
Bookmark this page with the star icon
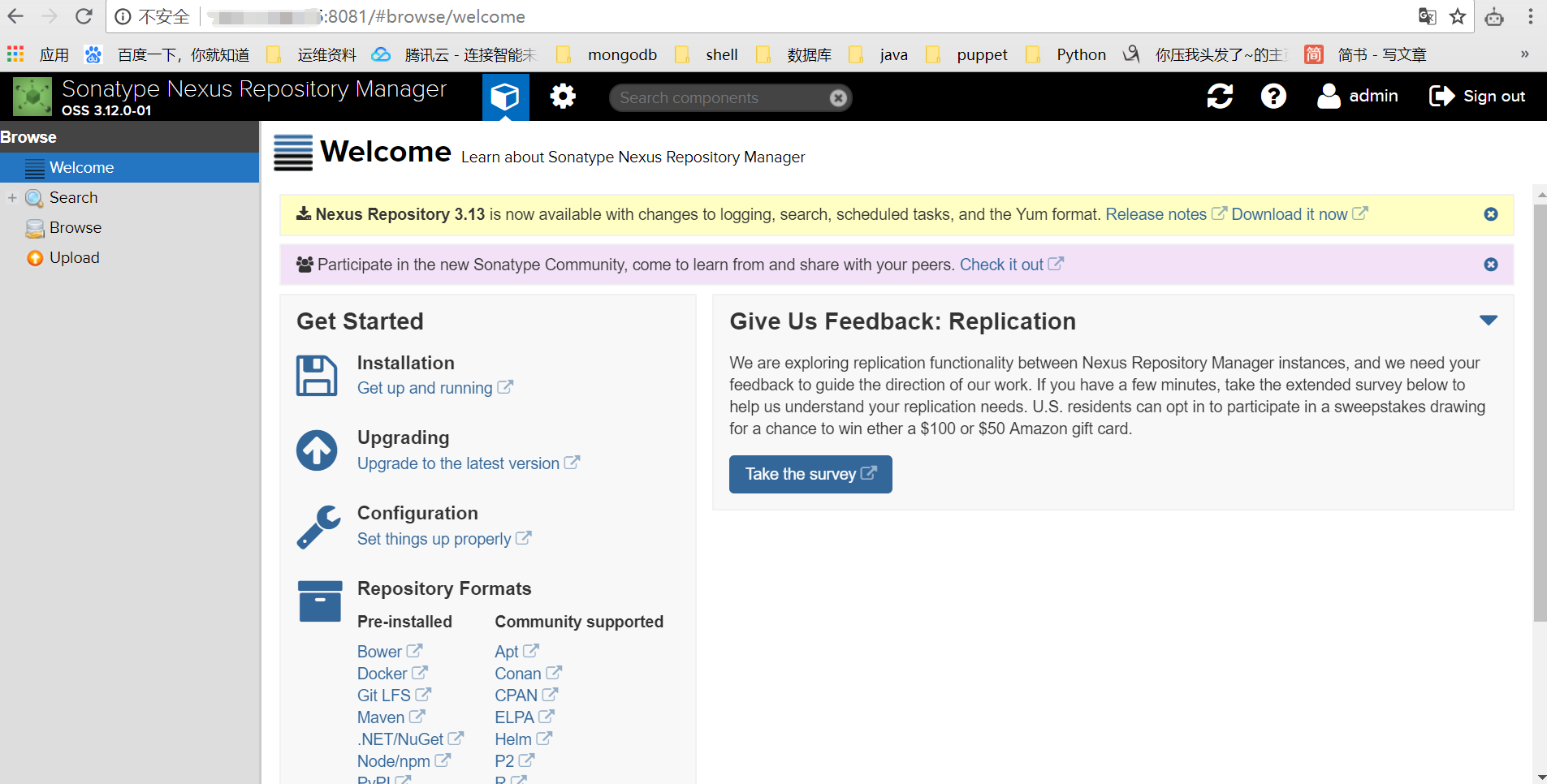(1458, 16)
